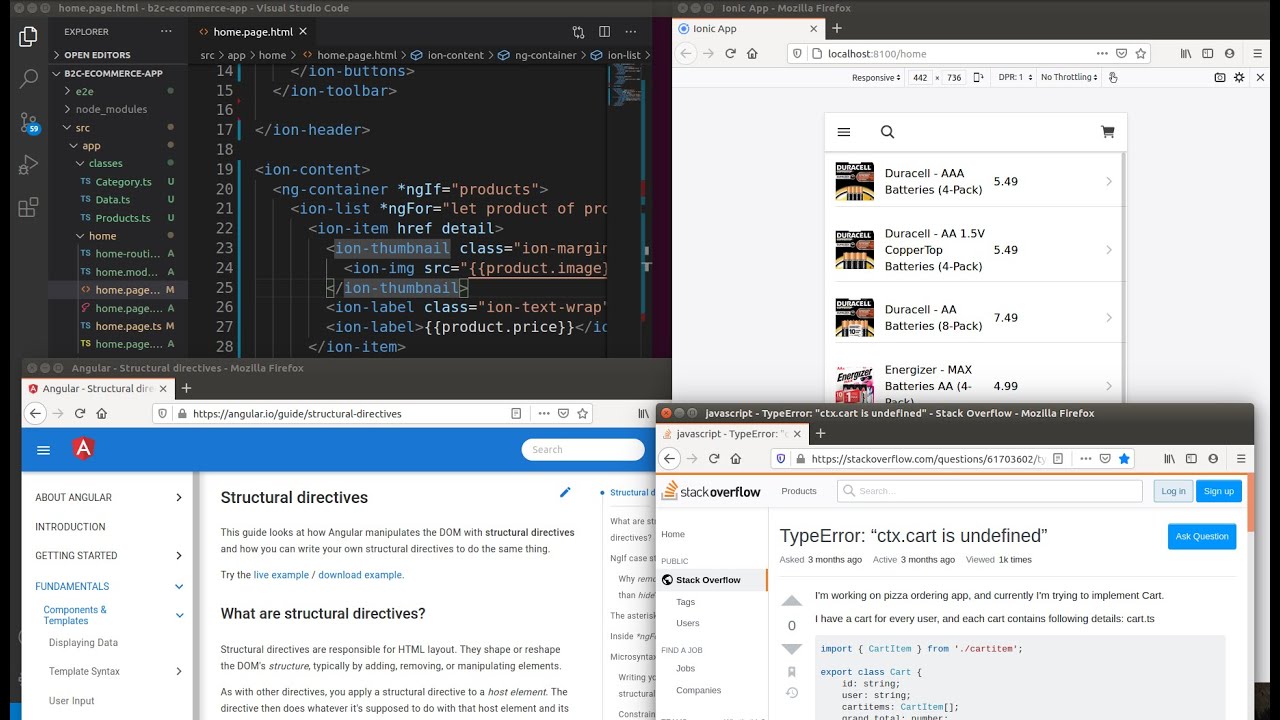Upvote the Stack Overflow question

(791, 602)
